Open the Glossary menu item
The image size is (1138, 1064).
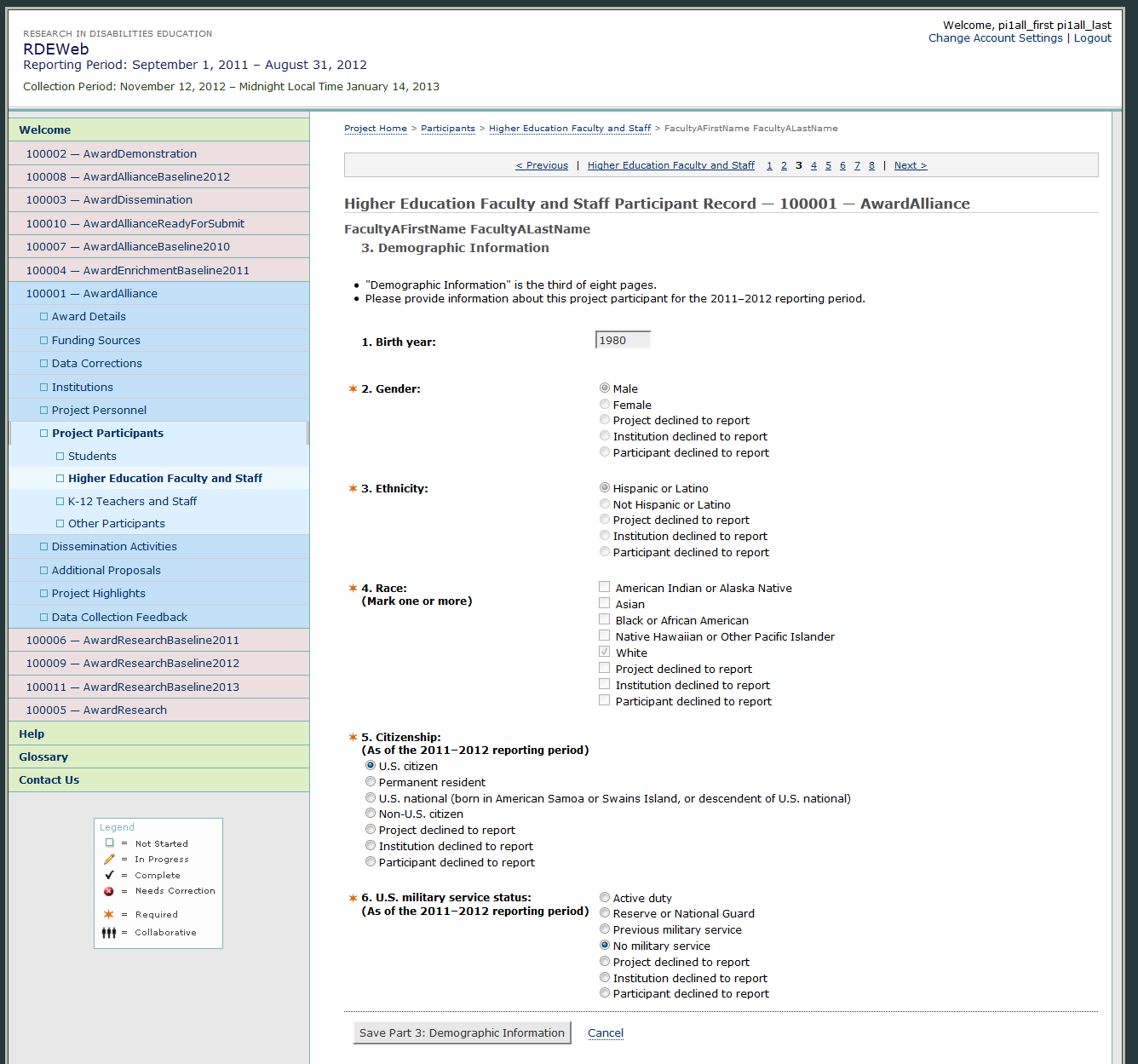tap(43, 757)
